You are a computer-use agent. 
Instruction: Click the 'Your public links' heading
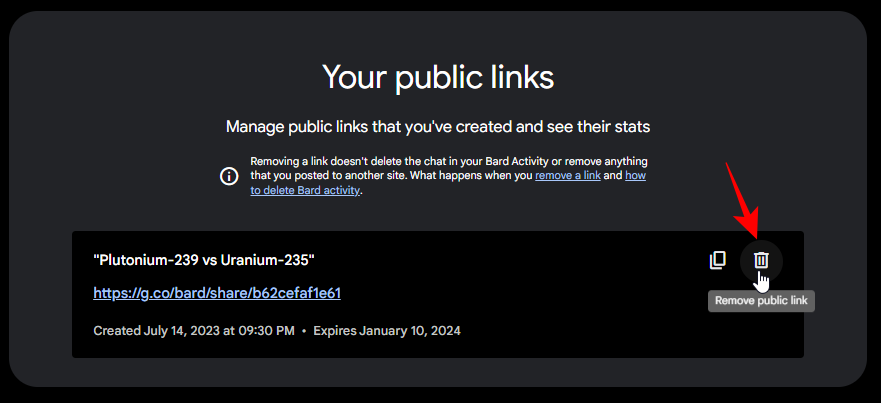438,78
